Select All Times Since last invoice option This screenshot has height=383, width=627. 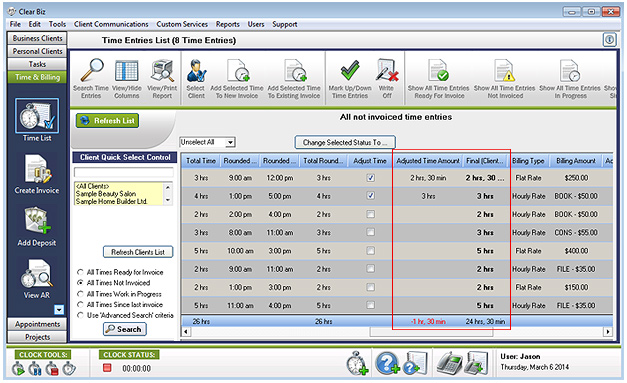[x=80, y=305]
